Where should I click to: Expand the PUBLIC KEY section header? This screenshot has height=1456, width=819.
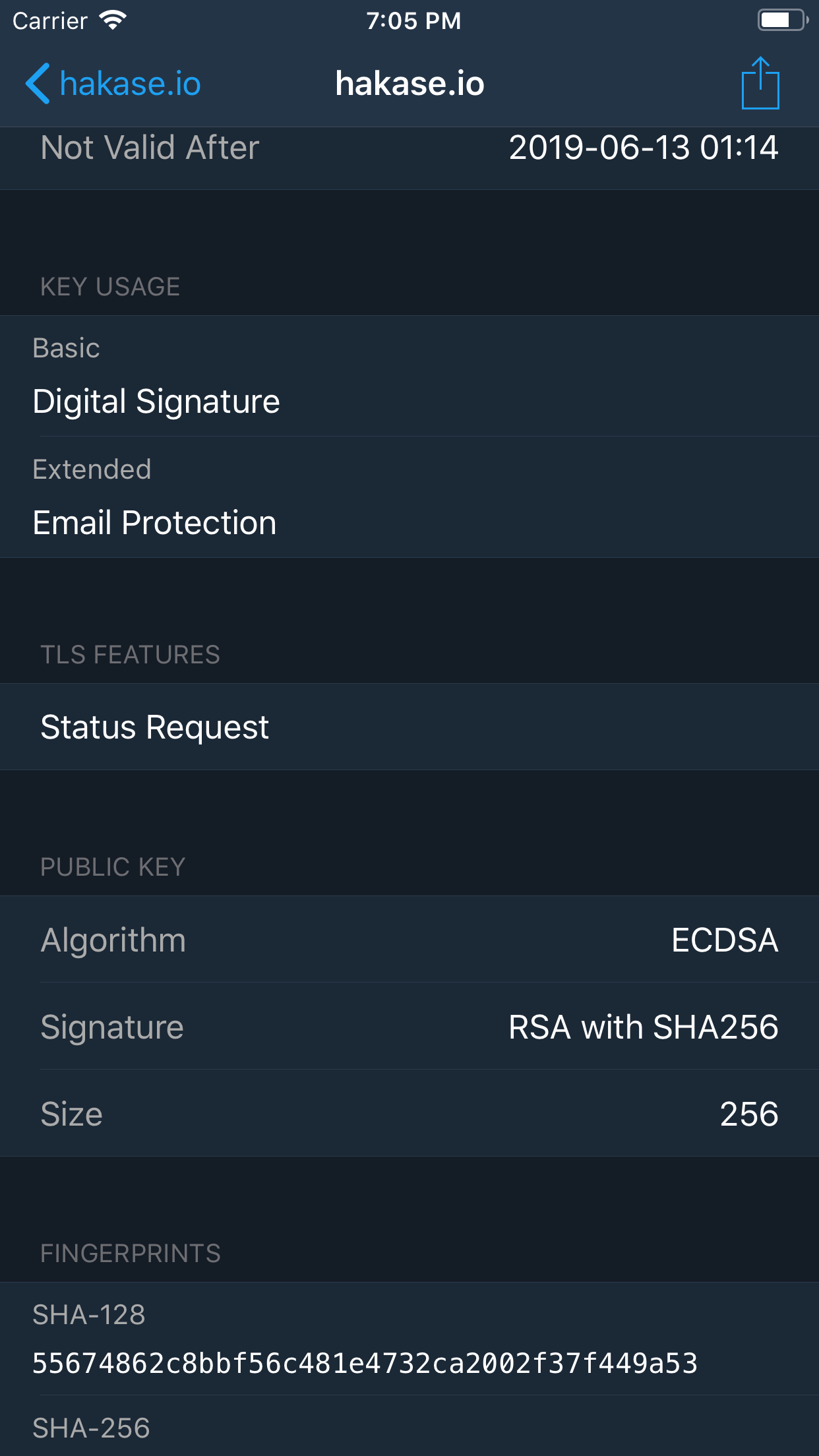[x=113, y=866]
